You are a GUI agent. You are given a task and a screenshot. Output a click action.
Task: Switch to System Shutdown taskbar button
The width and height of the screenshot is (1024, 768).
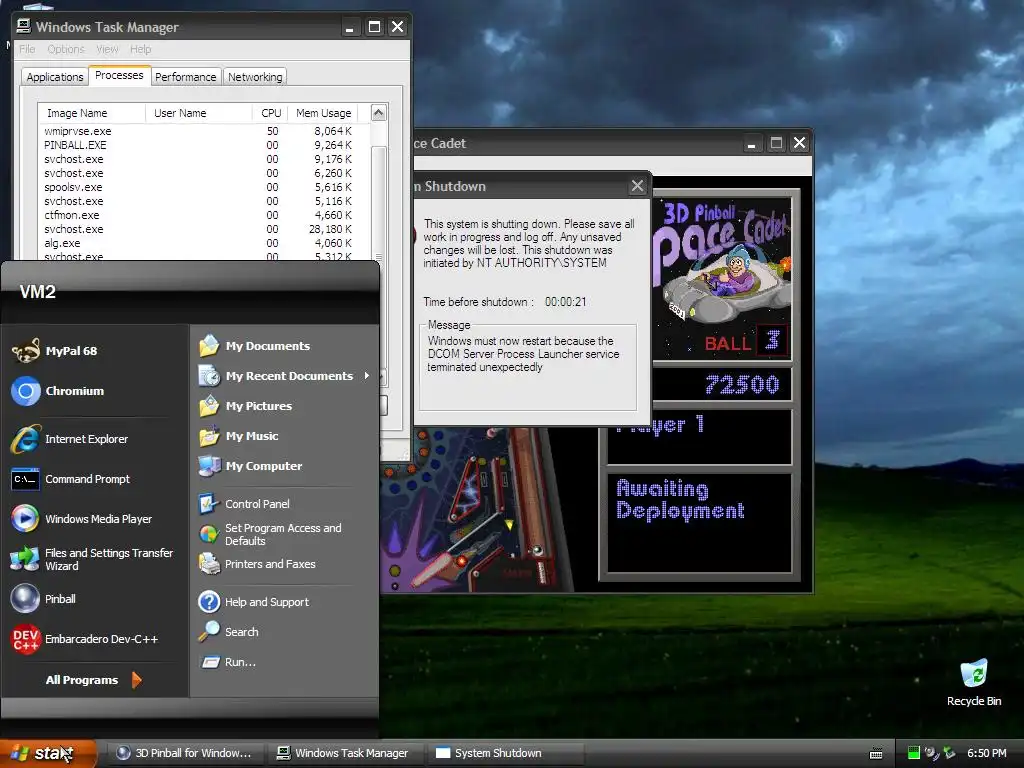(505, 753)
